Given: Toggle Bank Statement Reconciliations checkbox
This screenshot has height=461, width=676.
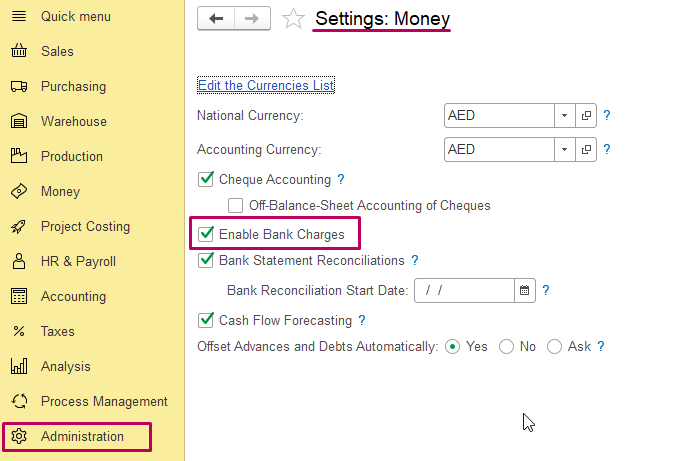Looking at the screenshot, I should pos(207,260).
